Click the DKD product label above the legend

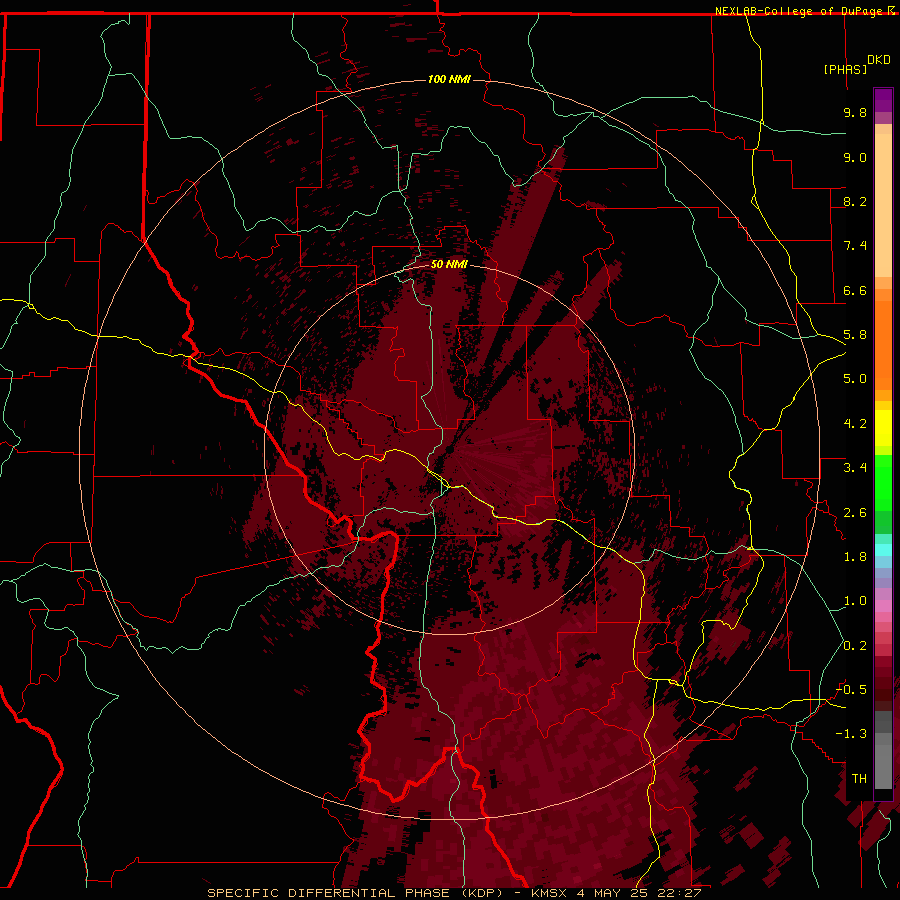tap(878, 60)
